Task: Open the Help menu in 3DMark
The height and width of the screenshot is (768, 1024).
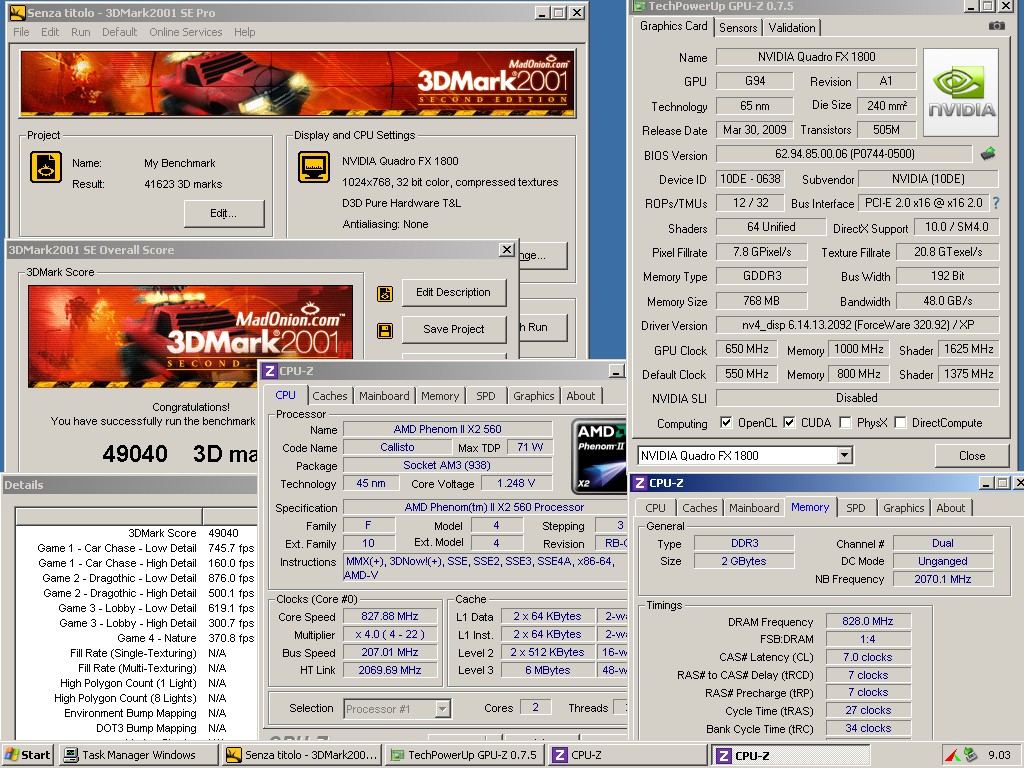Action: pyautogui.click(x=245, y=32)
